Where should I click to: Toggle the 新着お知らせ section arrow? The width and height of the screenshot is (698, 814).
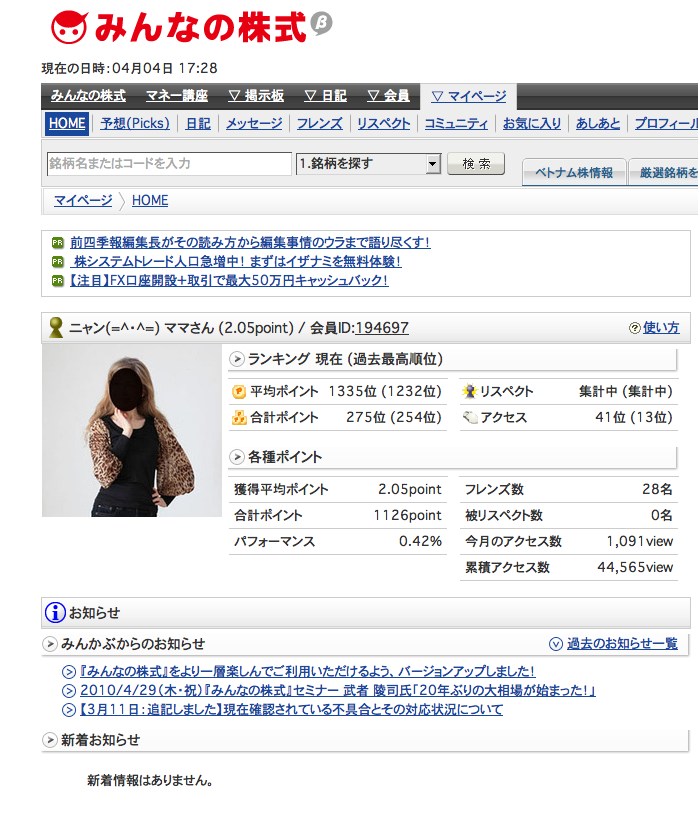point(50,741)
